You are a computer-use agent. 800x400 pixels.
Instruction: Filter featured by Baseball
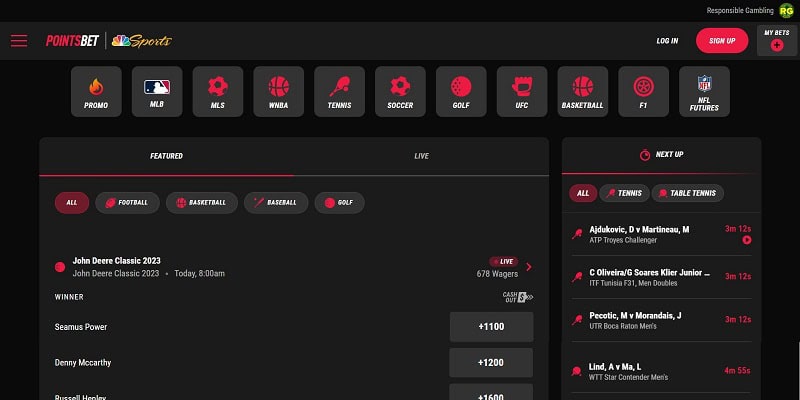(276, 203)
